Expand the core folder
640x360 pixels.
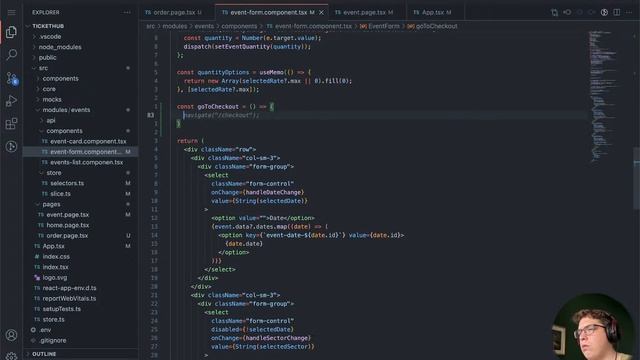pos(49,89)
